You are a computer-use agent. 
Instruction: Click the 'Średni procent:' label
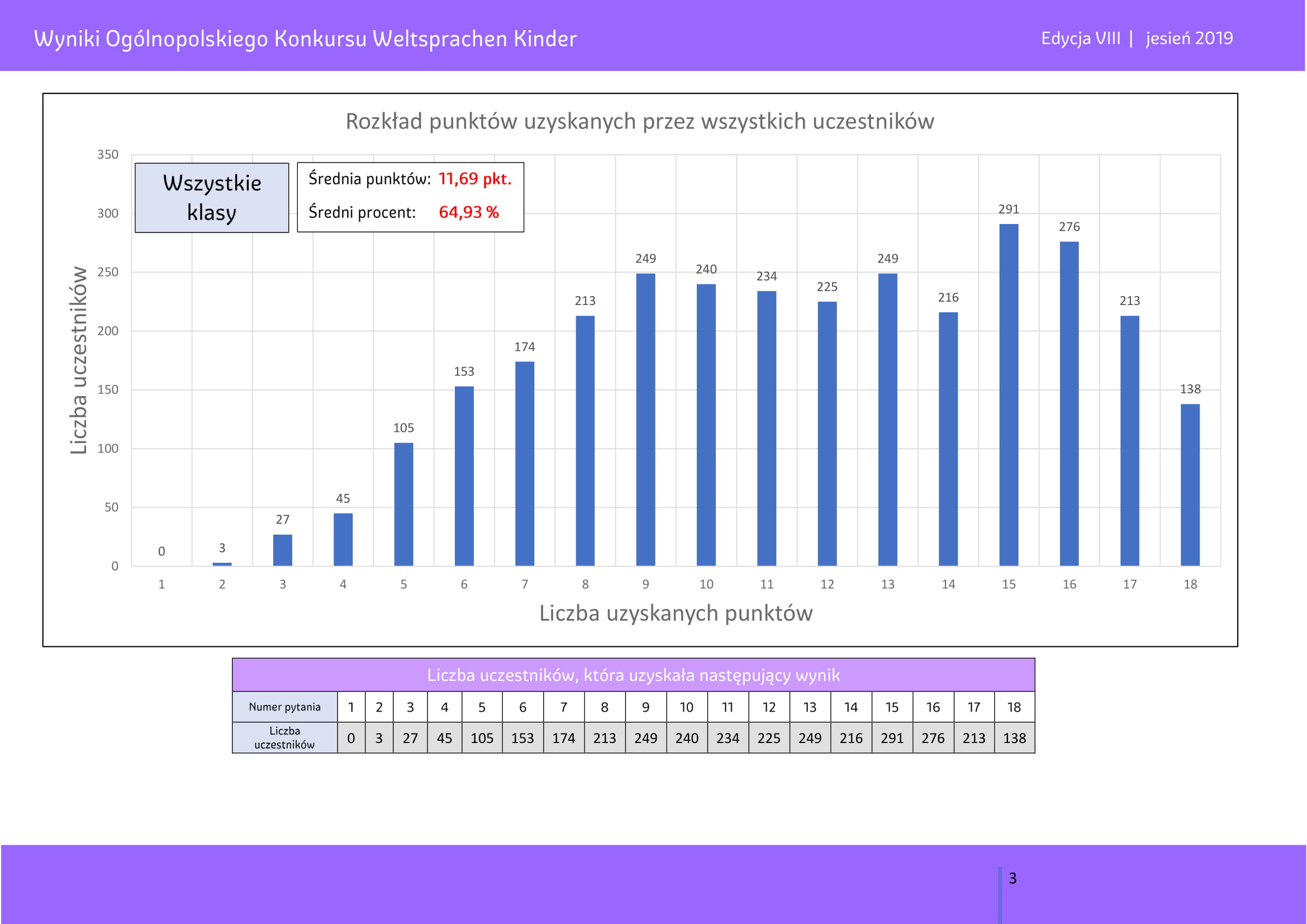pos(362,212)
